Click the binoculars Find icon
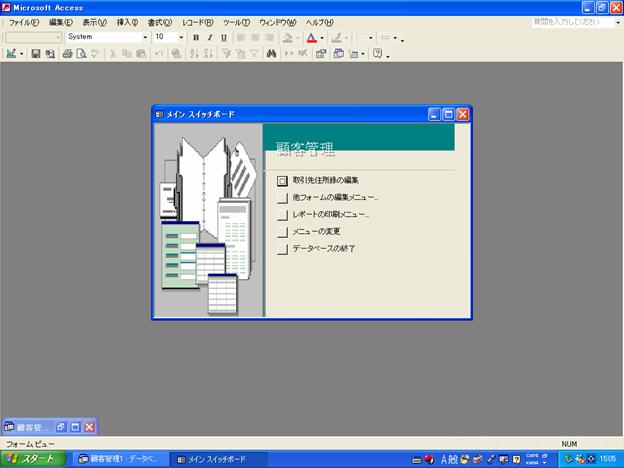 pos(271,54)
